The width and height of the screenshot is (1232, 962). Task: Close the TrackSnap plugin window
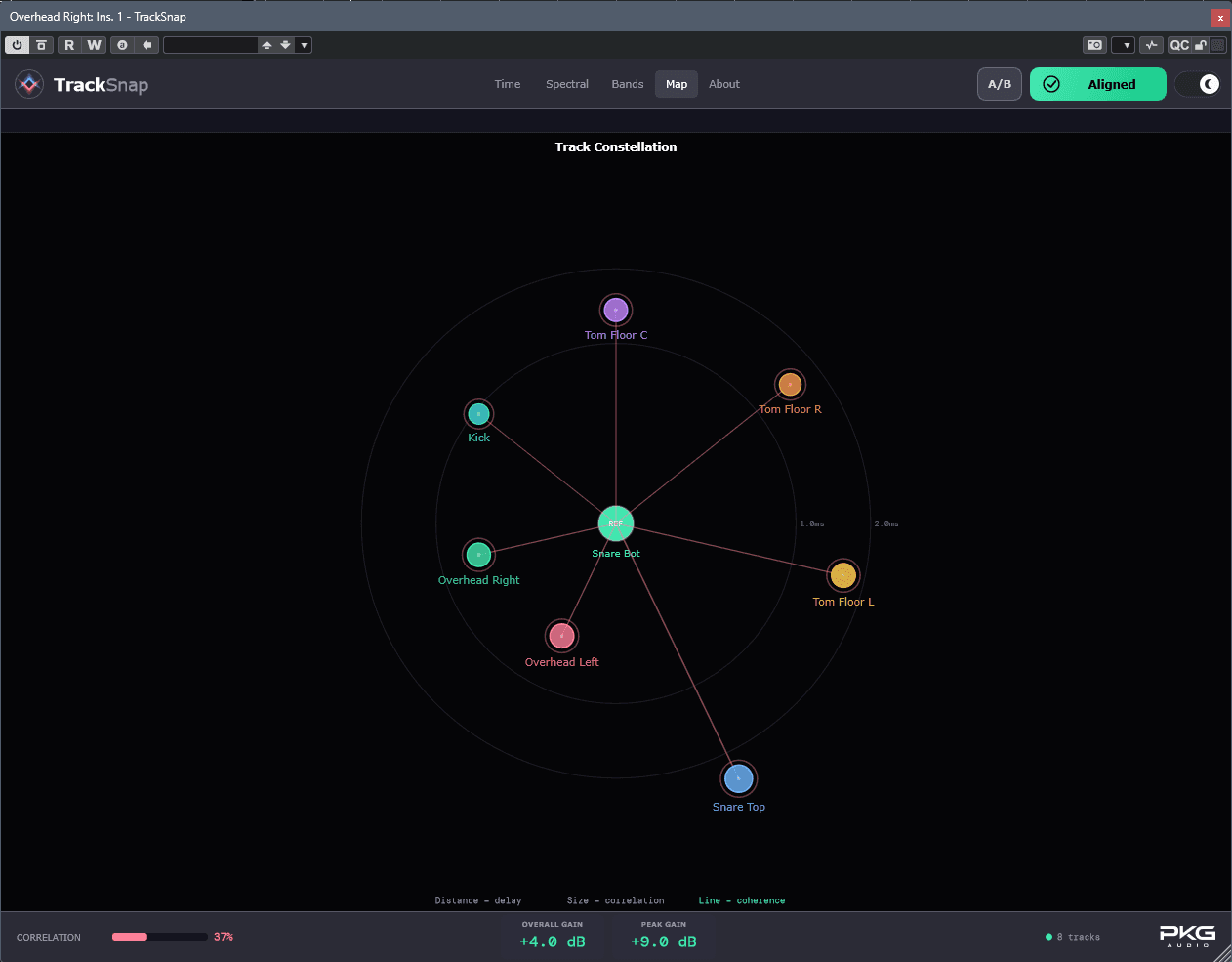pyautogui.click(x=1220, y=17)
